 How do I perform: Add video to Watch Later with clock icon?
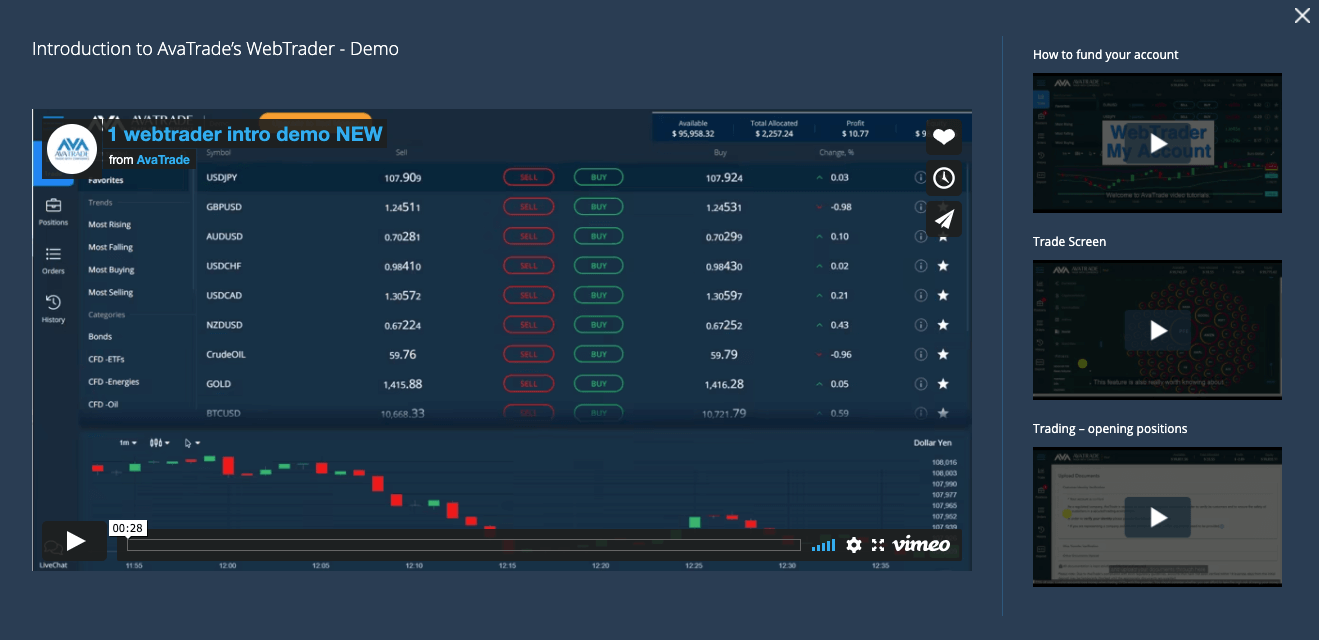tap(944, 178)
